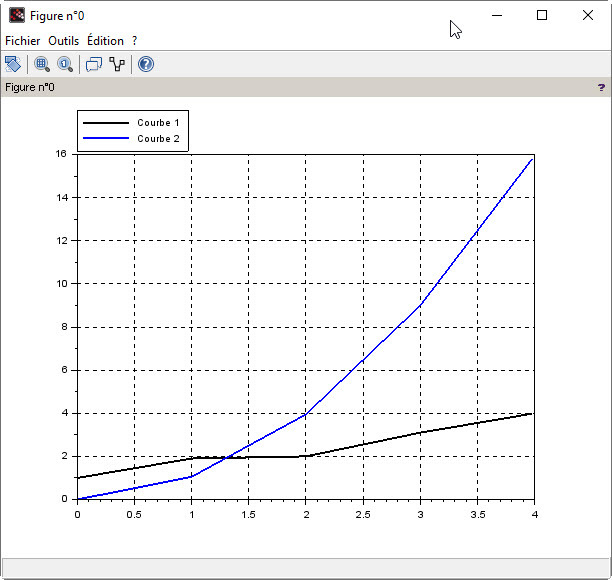Minimize the Figure n°0 window
The width and height of the screenshot is (612, 580).
497,16
